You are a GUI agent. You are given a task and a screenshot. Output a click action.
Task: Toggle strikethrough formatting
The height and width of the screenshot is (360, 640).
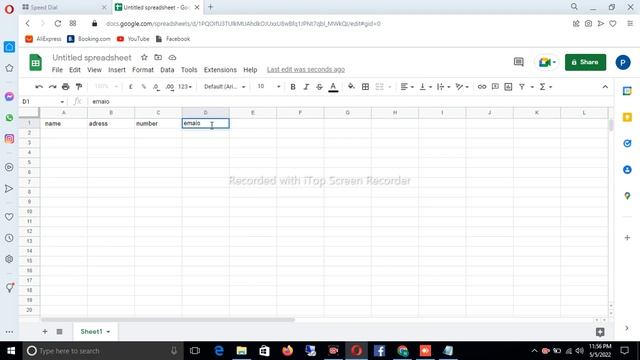tap(319, 87)
